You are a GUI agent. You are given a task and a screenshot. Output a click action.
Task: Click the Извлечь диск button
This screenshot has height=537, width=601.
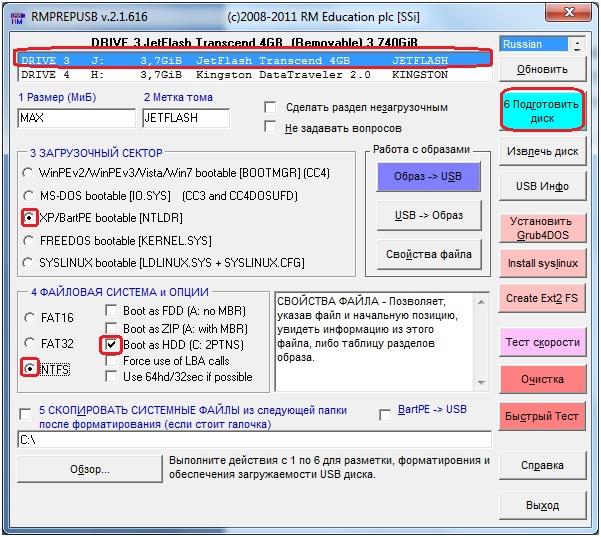pyautogui.click(x=543, y=152)
